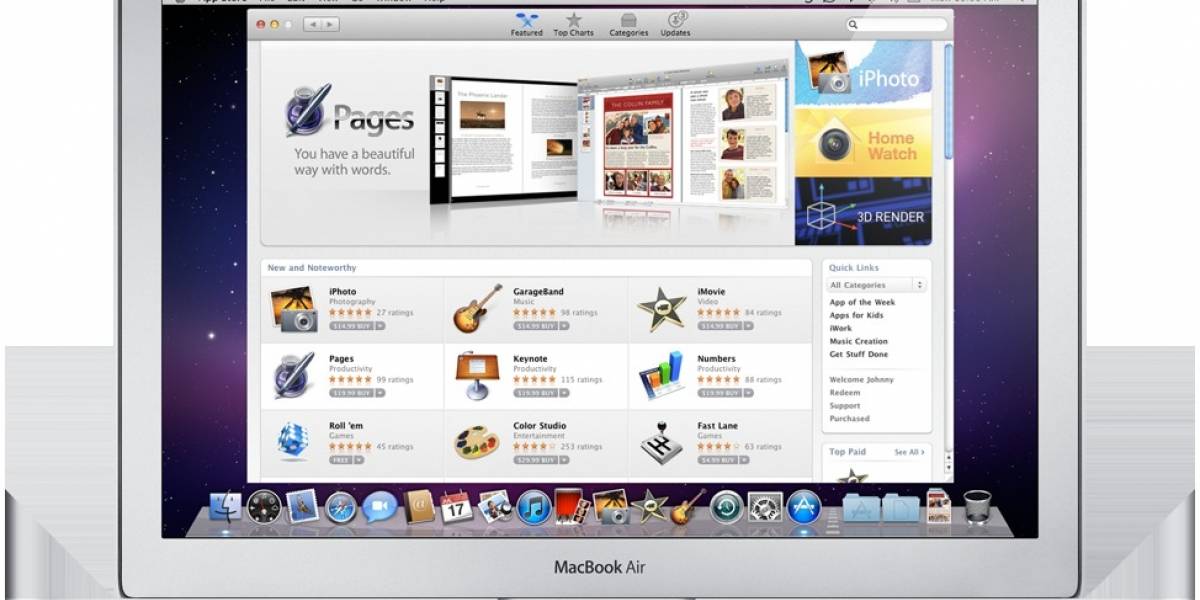Open the Featured section in App Store toolbar
The width and height of the screenshot is (1200, 600).
pyautogui.click(x=526, y=25)
